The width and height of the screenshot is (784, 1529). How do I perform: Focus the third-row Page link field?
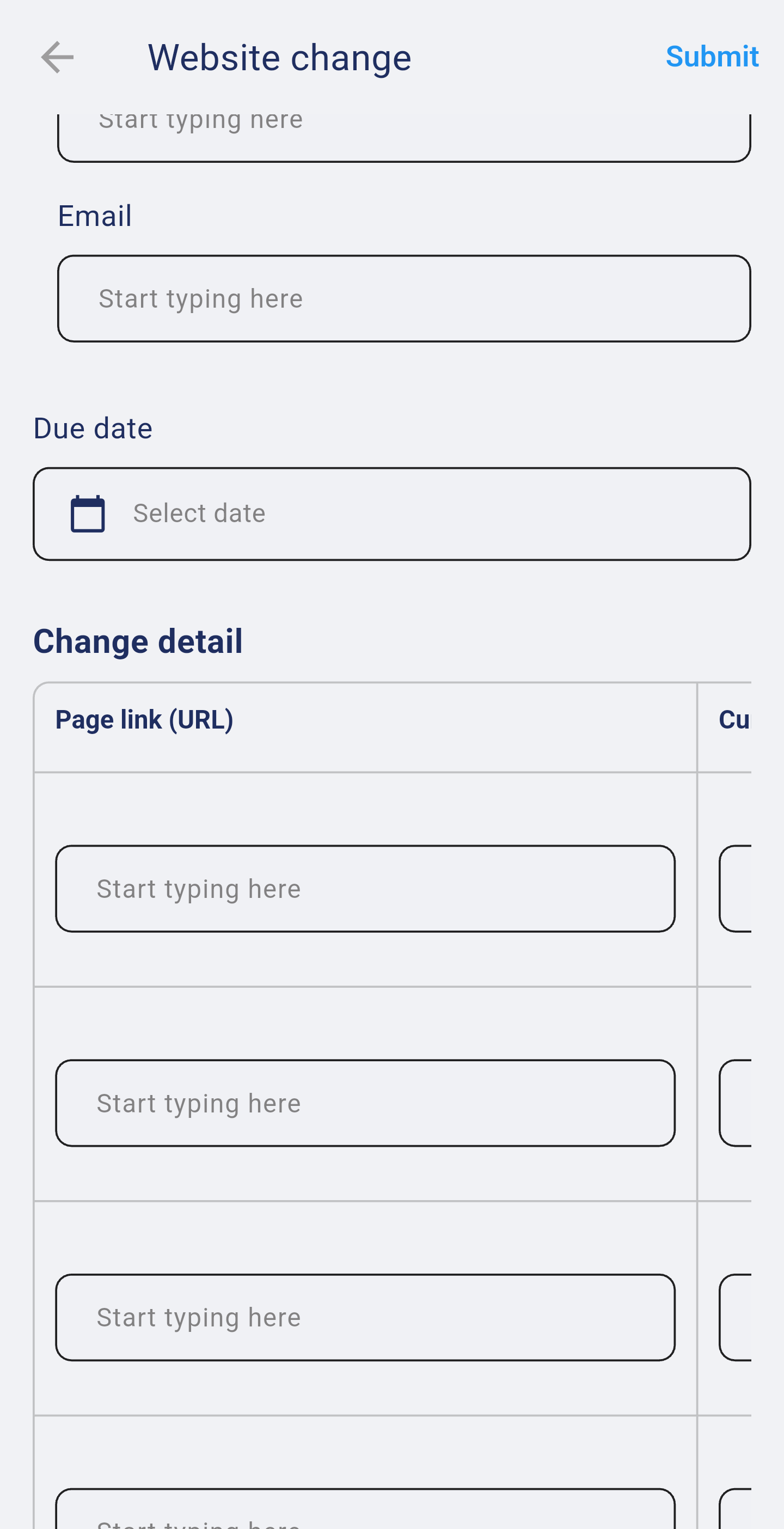365,1317
